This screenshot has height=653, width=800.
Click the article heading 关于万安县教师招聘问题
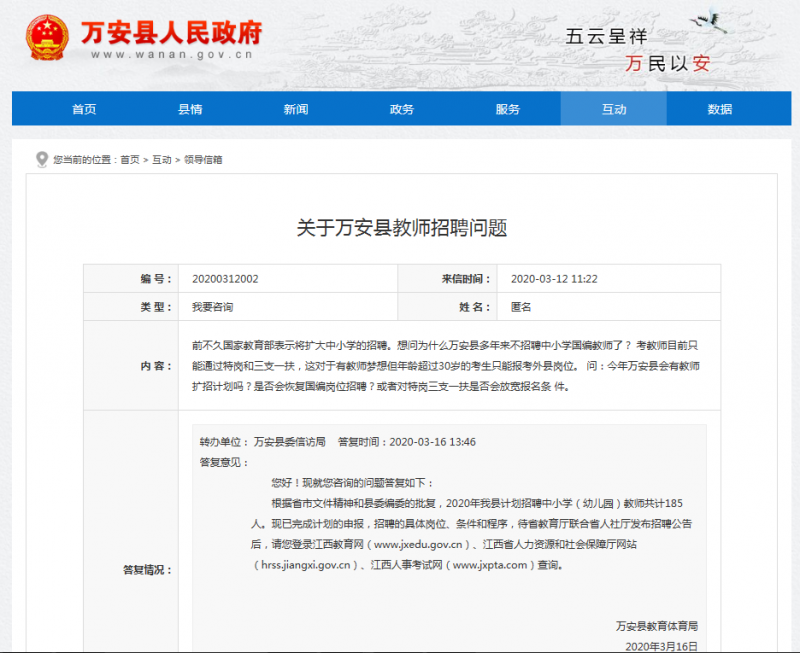[402, 228]
